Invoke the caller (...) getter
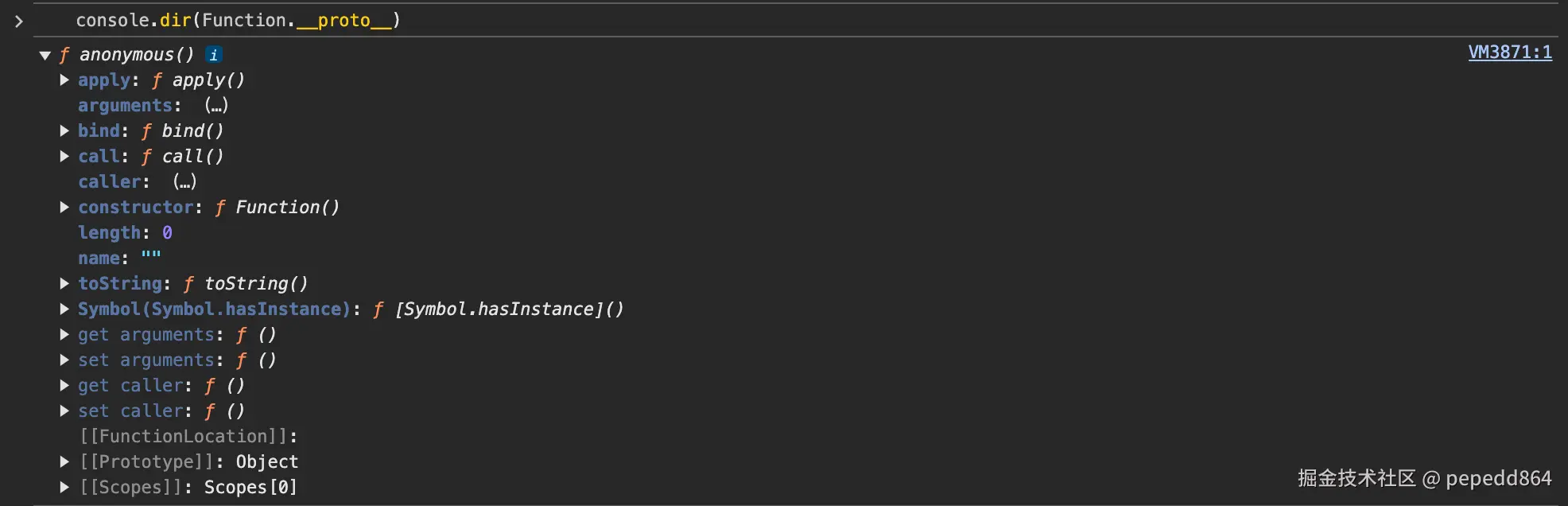 click(x=184, y=182)
